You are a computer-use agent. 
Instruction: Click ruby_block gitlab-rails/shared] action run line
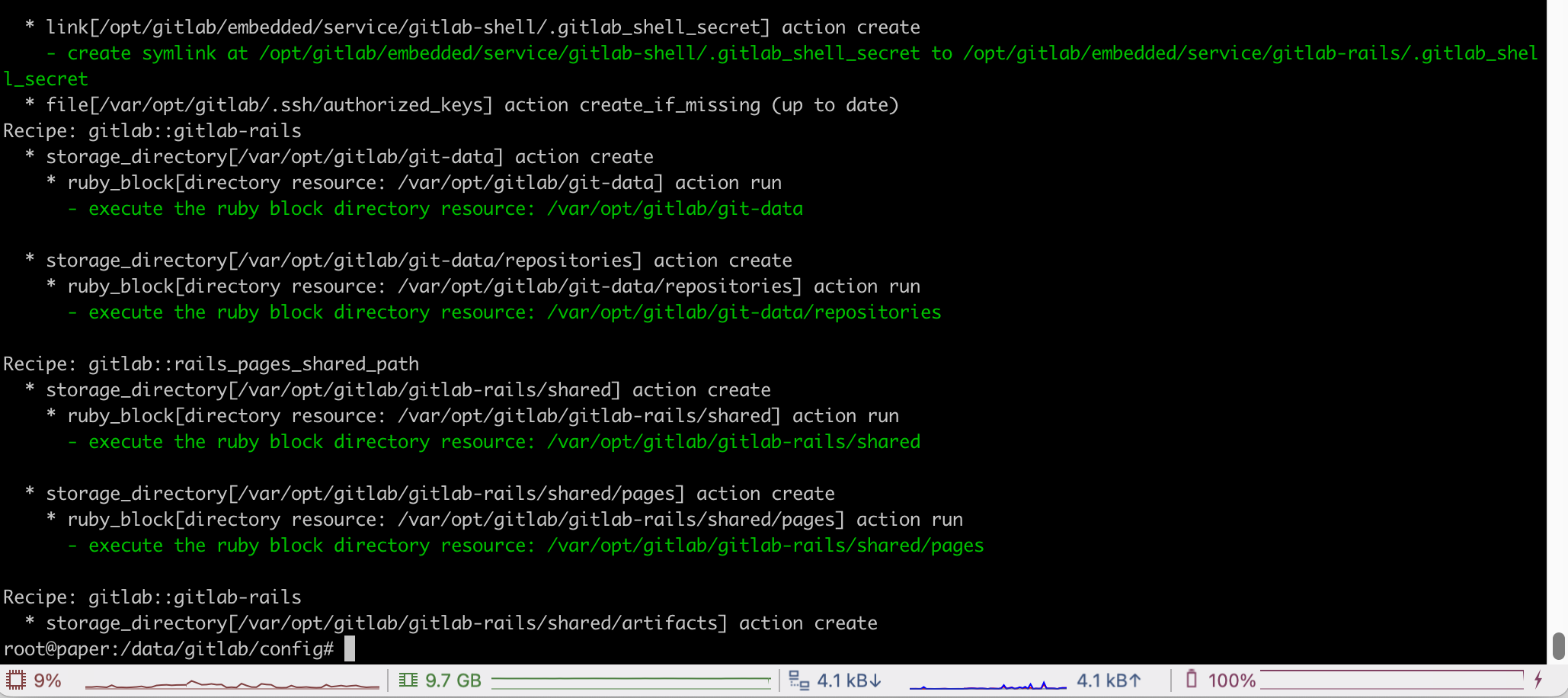472,416
